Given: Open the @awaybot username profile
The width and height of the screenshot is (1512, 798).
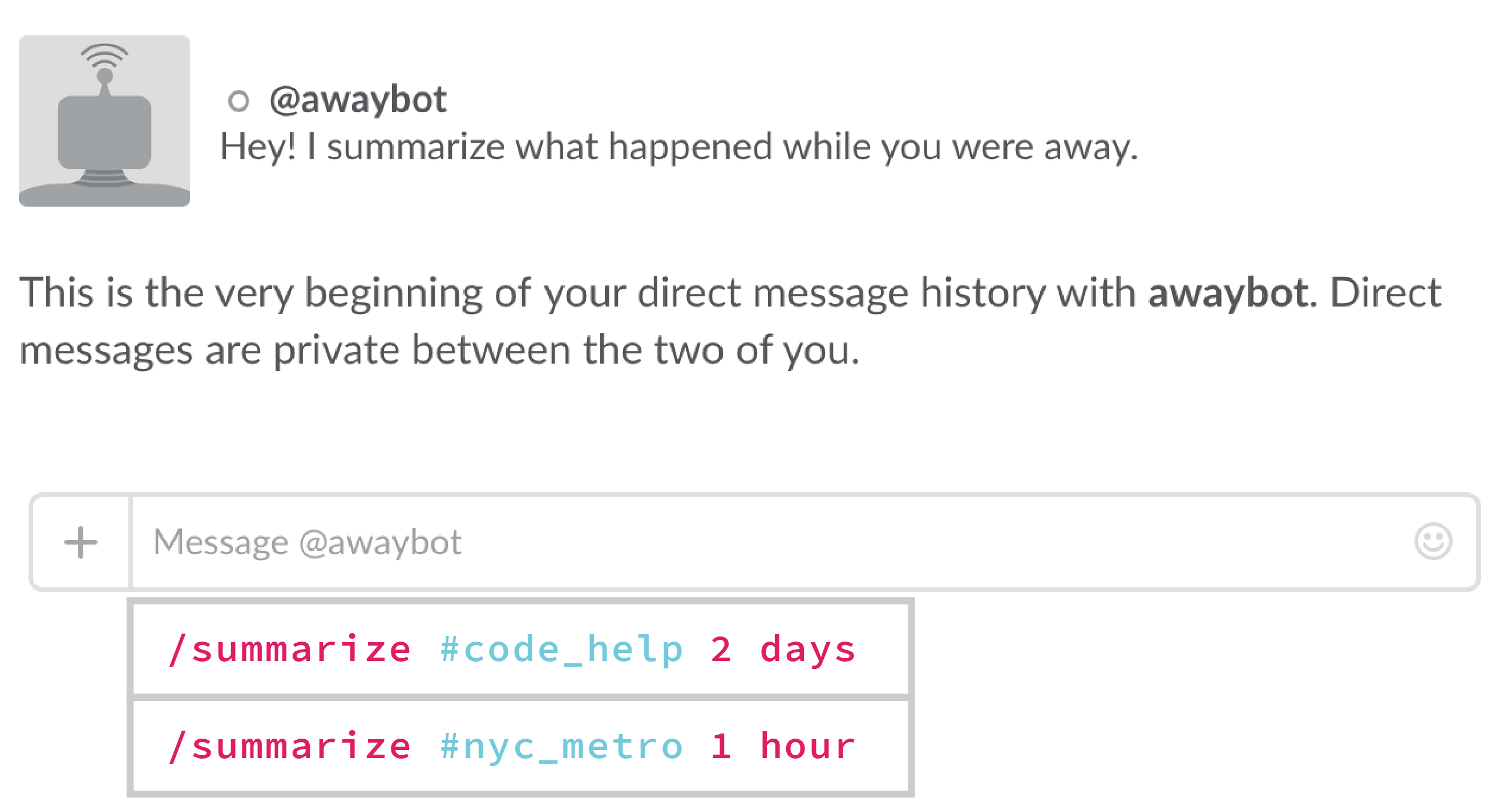Looking at the screenshot, I should (x=358, y=99).
